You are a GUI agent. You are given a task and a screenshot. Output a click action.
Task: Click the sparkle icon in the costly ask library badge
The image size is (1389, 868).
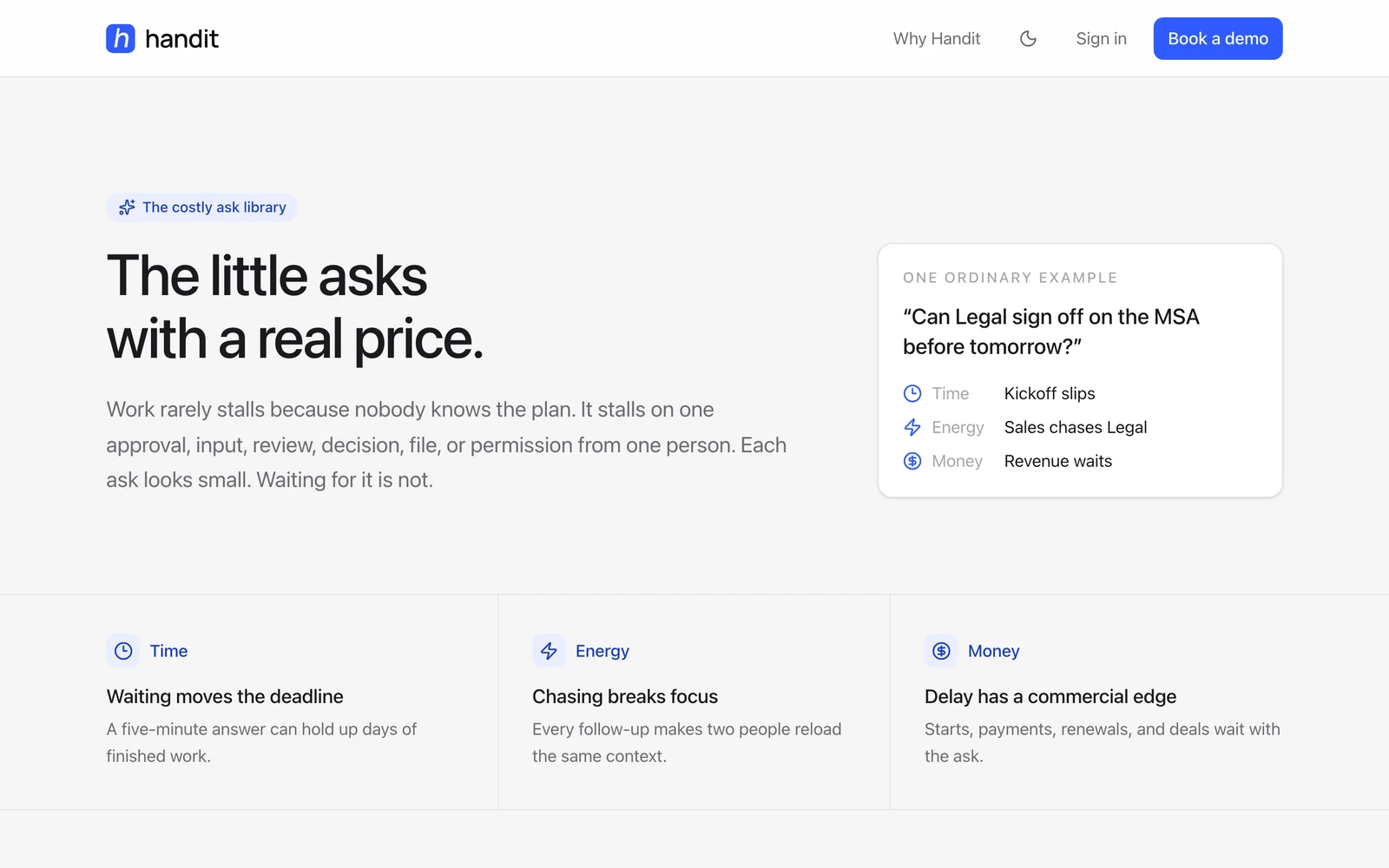pyautogui.click(x=127, y=207)
